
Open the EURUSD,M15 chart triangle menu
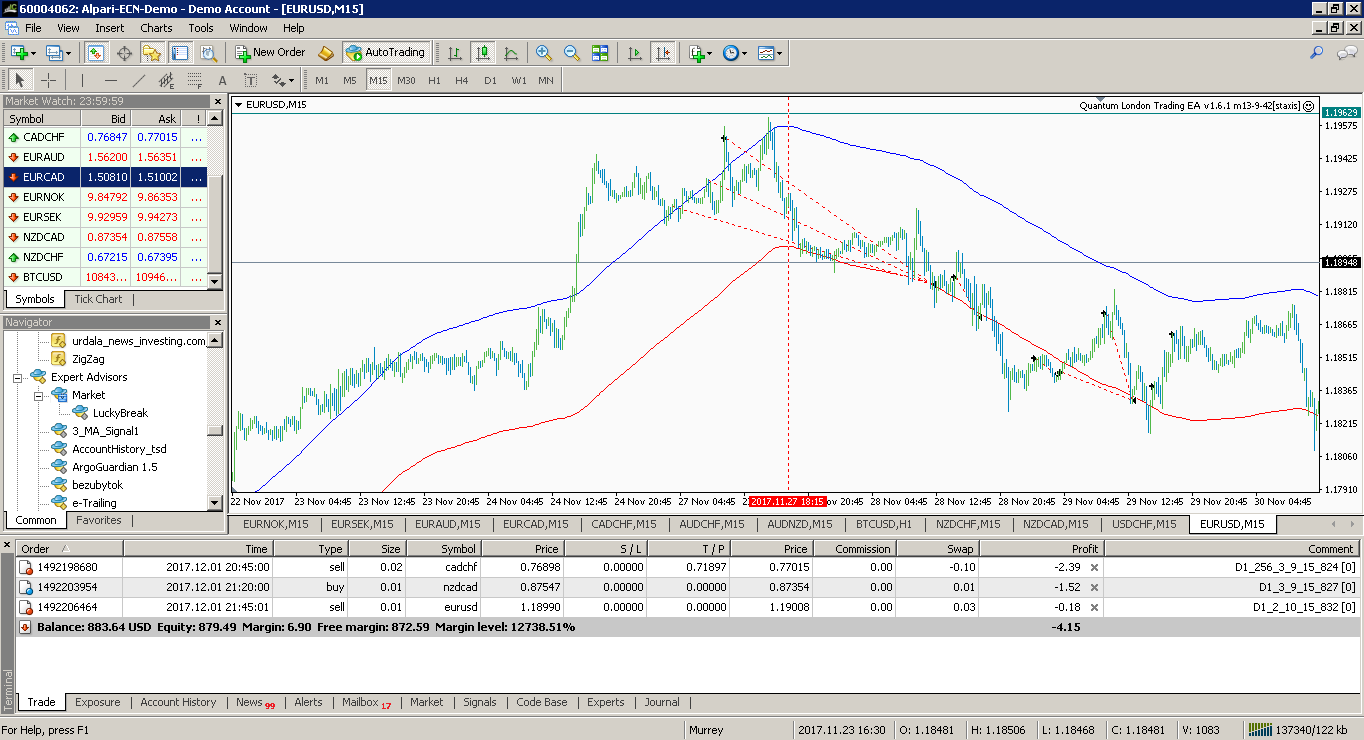click(x=238, y=104)
